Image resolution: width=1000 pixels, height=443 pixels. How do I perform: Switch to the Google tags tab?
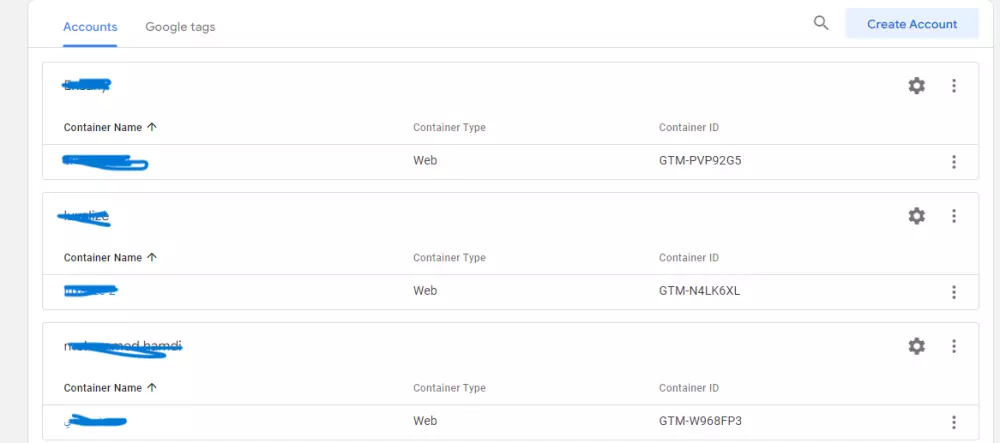pyautogui.click(x=180, y=27)
